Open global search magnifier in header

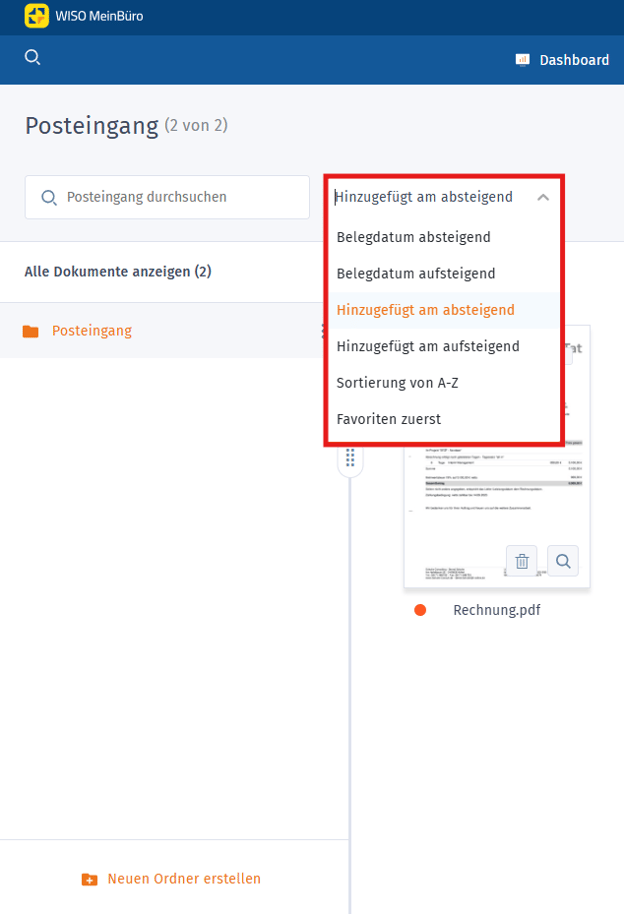pyautogui.click(x=33, y=57)
